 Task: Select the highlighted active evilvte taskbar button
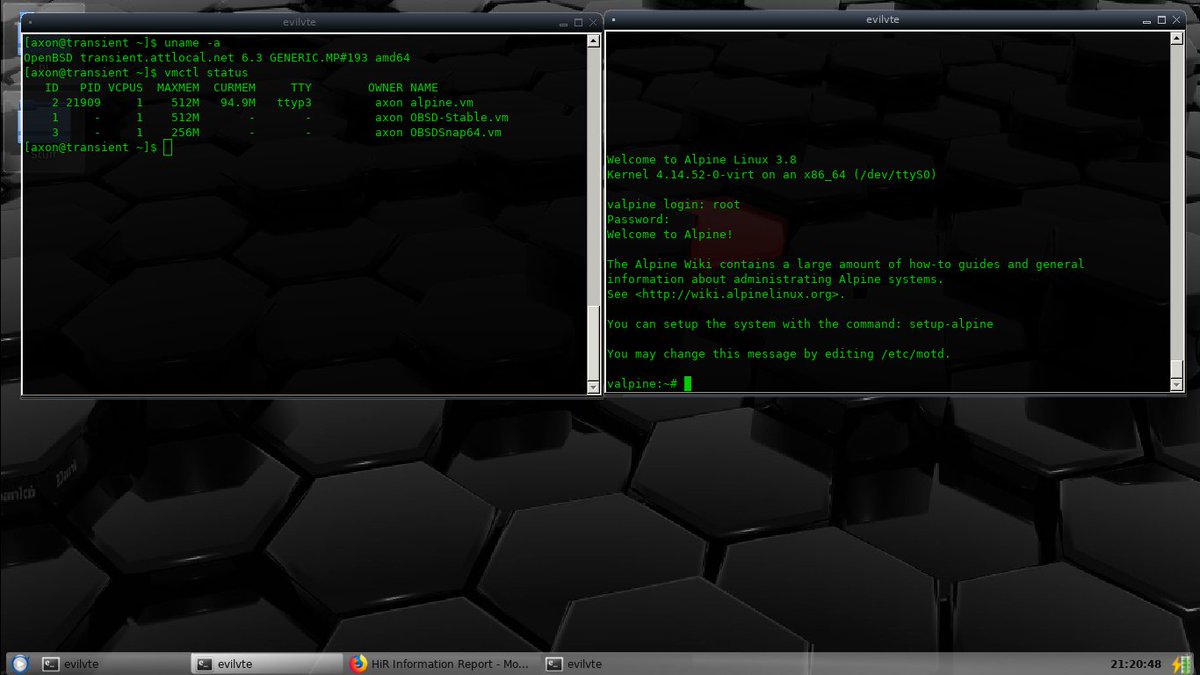coord(267,664)
